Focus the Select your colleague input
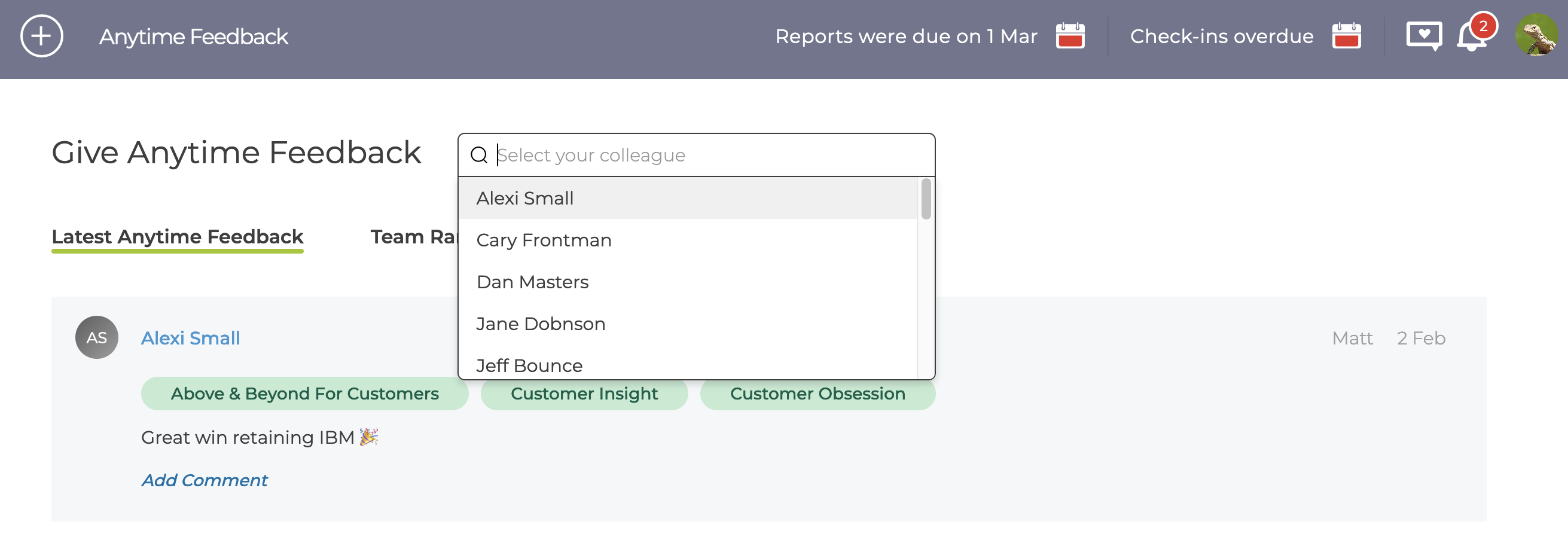 (696, 155)
